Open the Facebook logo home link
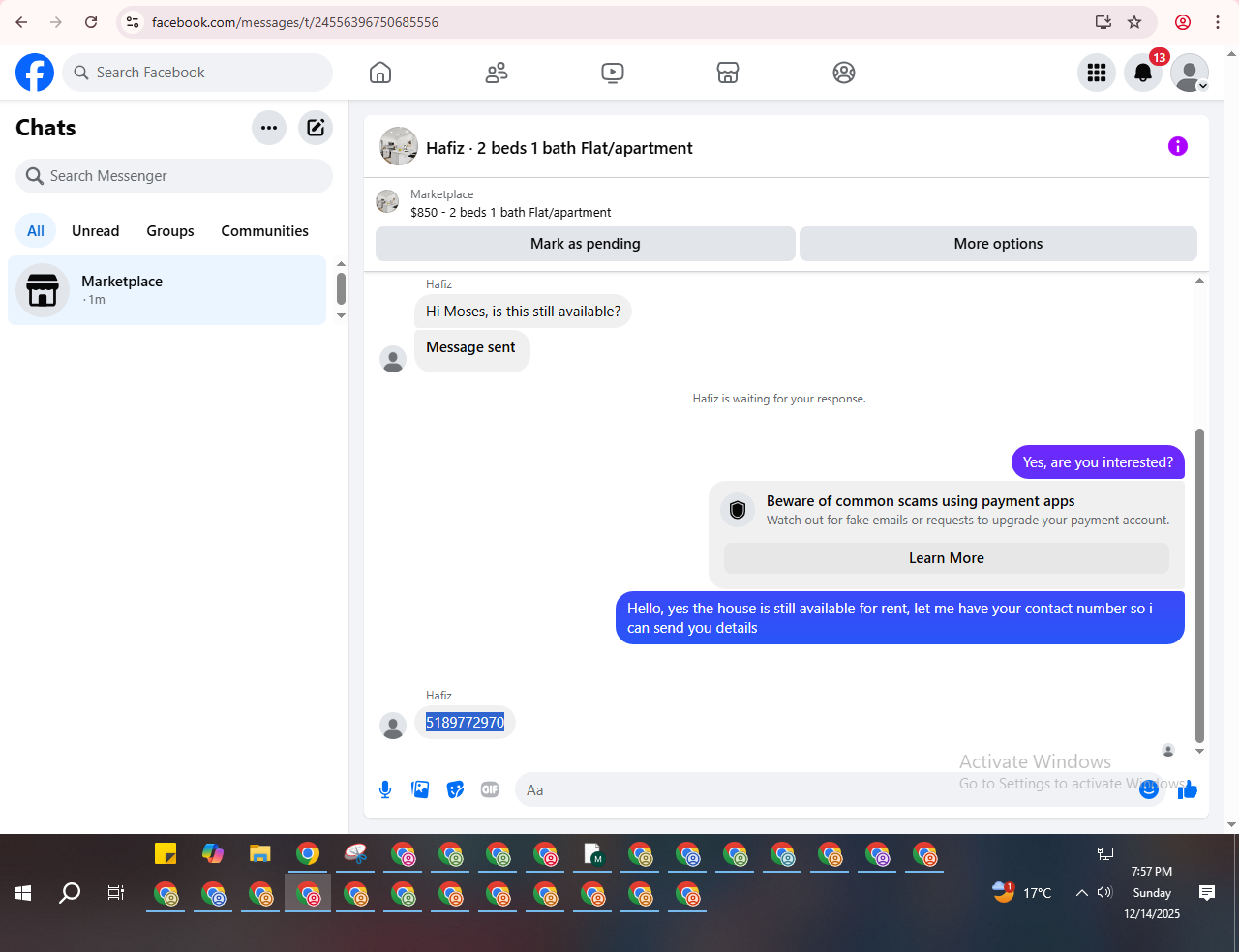The image size is (1239, 952). pos(35,73)
